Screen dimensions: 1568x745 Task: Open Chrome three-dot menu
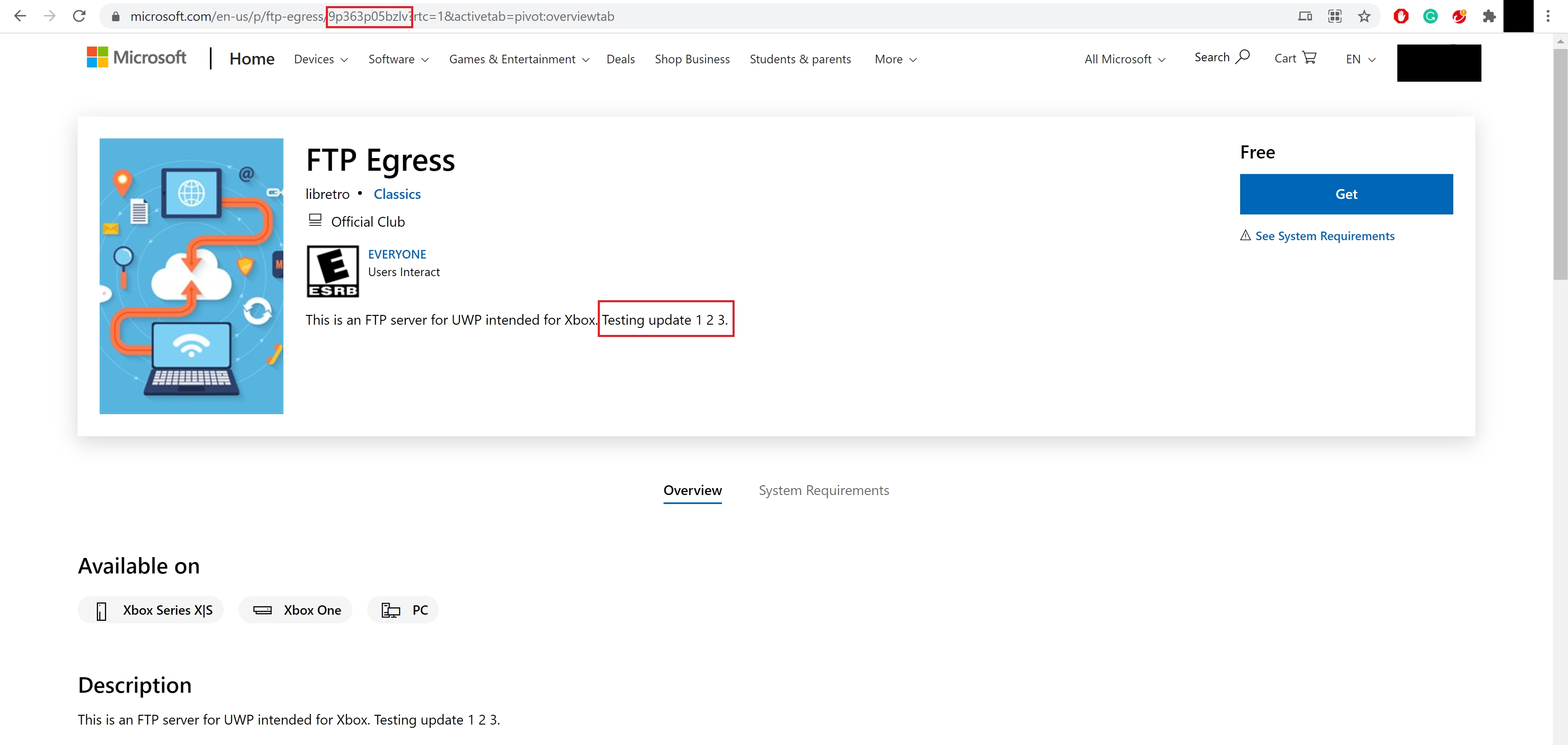click(x=1548, y=16)
